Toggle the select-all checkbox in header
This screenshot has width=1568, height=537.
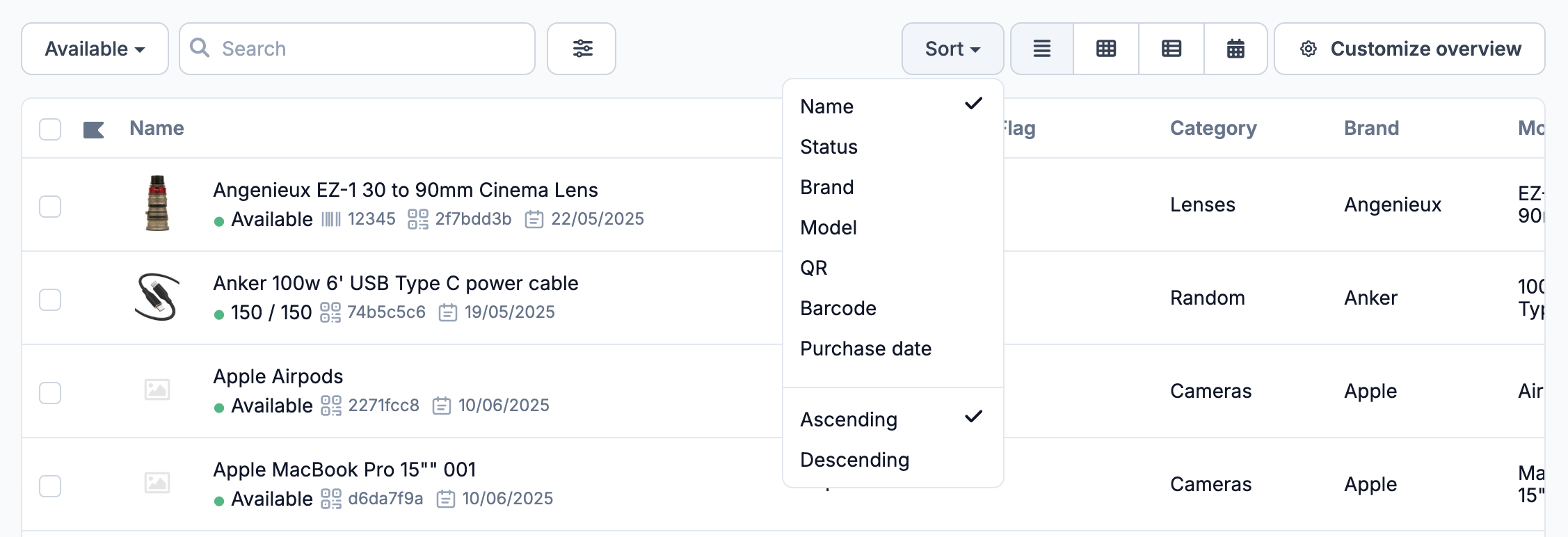[50, 129]
